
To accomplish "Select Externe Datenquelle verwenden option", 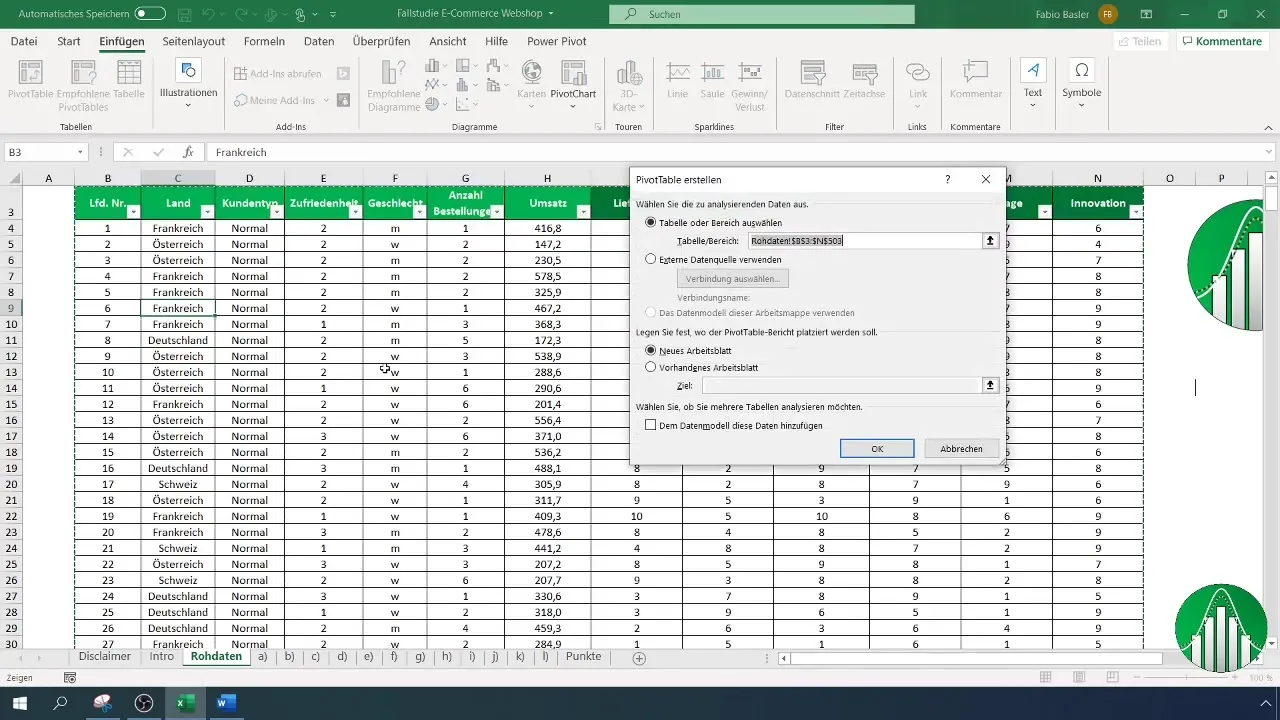I will click(652, 259).
